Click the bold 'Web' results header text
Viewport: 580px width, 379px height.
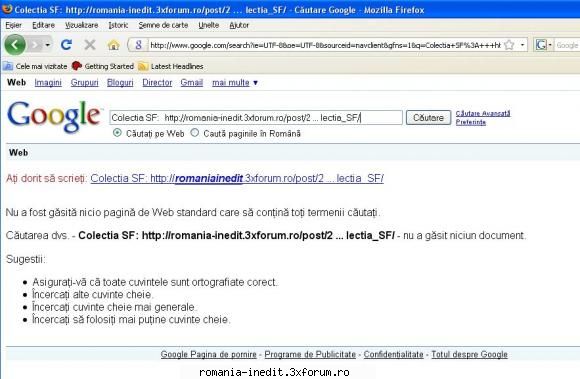click(18, 152)
